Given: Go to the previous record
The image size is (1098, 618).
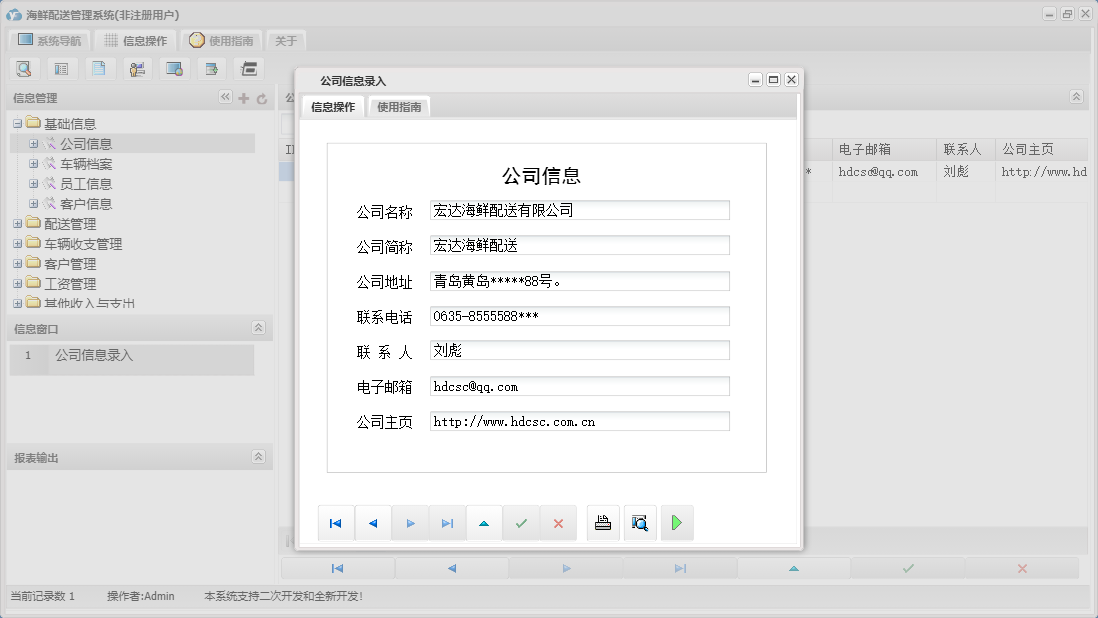Looking at the screenshot, I should tap(373, 522).
